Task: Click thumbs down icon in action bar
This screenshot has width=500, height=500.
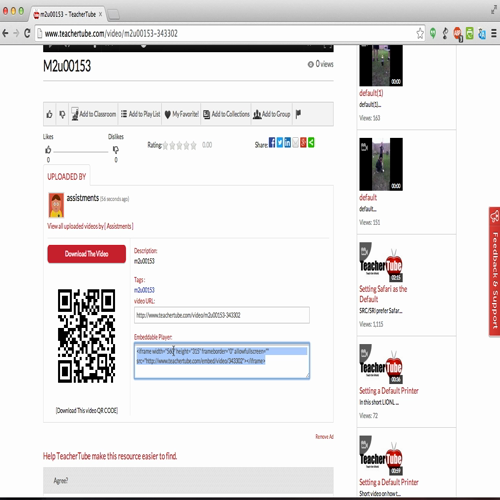Action: (62, 114)
